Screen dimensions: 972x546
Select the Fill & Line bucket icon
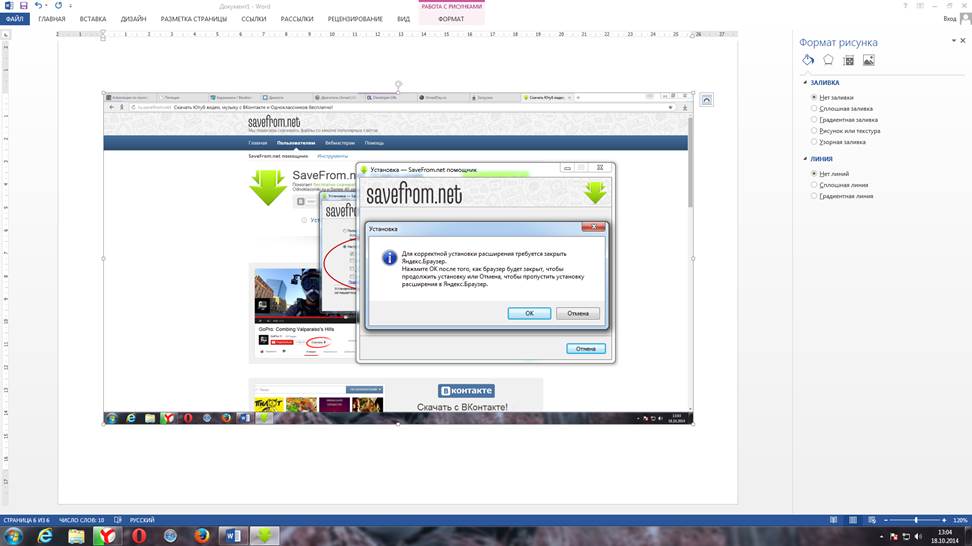(x=808, y=60)
